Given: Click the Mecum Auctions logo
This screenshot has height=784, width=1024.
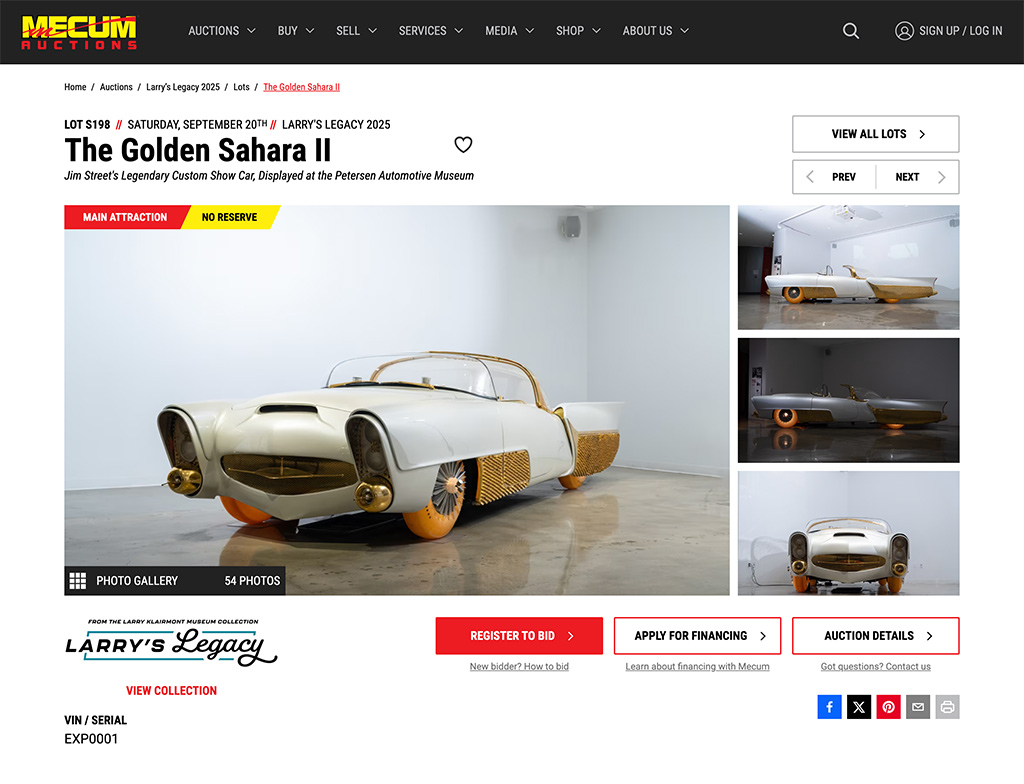Looking at the screenshot, I should click(x=79, y=31).
